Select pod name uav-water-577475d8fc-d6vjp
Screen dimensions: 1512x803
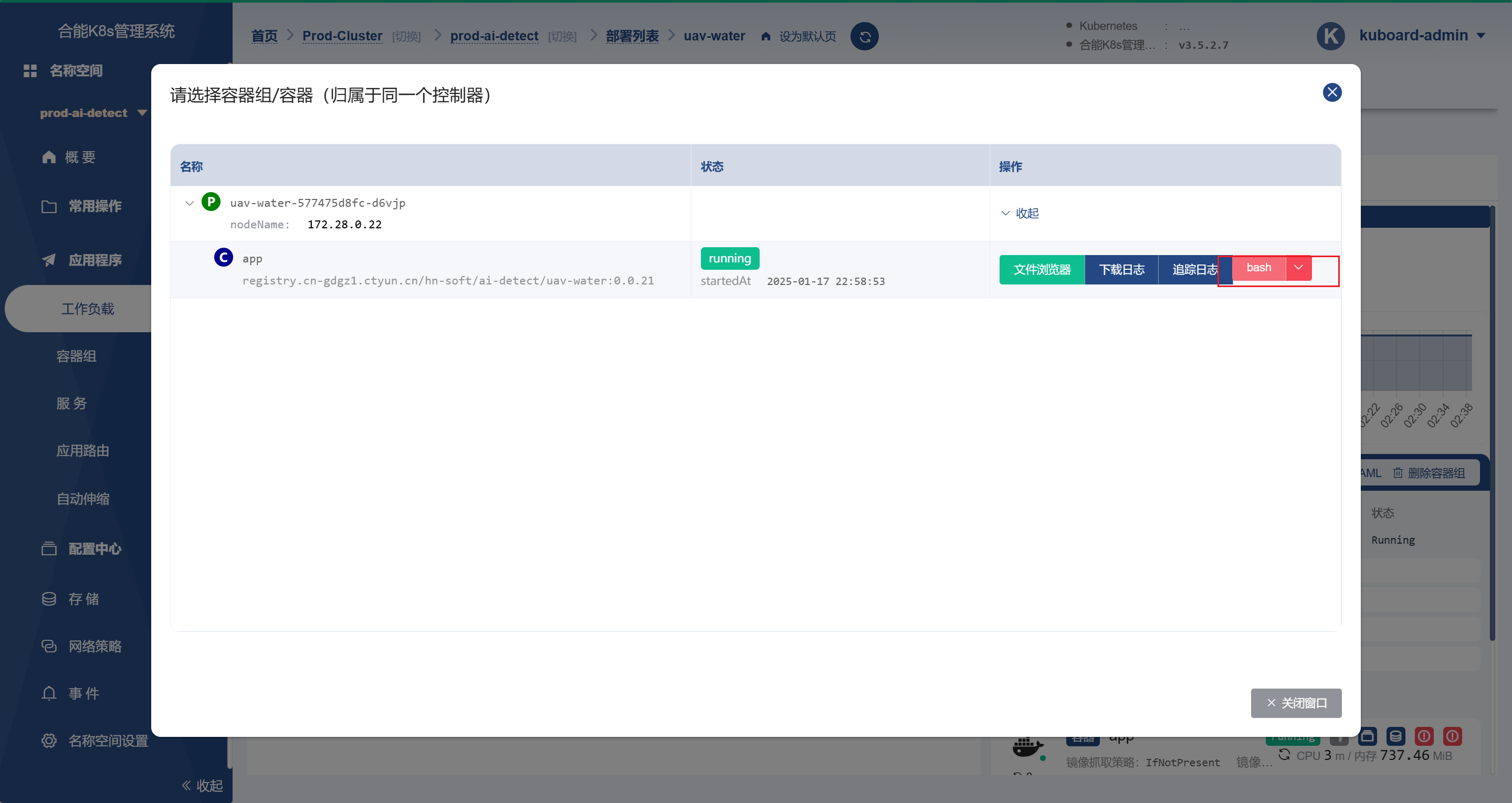(318, 203)
